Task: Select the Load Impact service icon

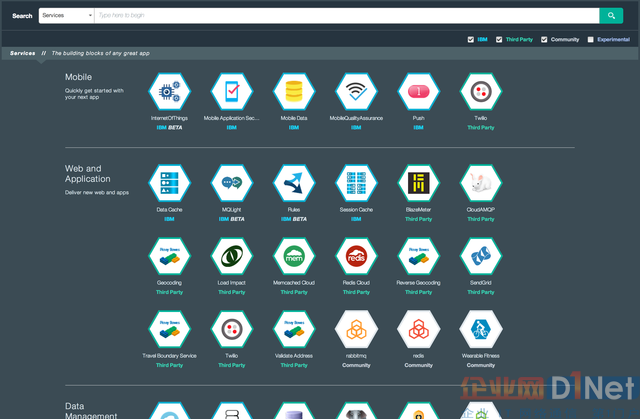Action: click(231, 256)
